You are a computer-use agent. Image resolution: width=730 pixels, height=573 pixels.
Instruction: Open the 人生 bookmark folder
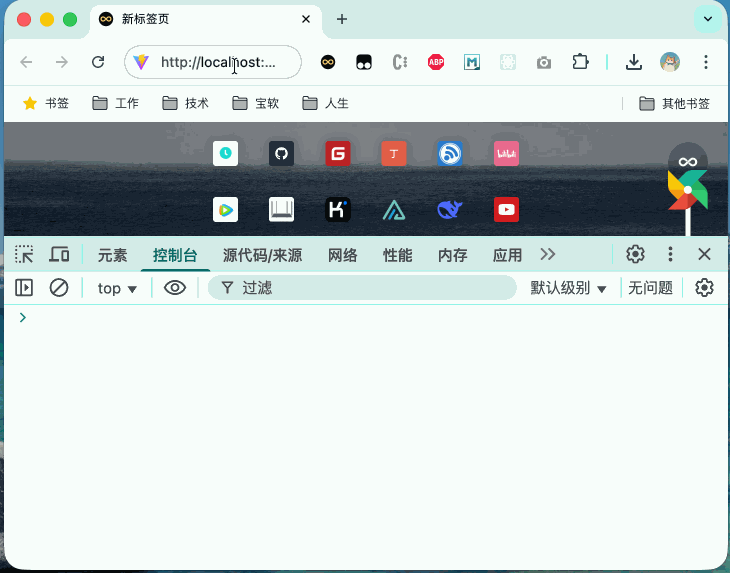point(325,103)
